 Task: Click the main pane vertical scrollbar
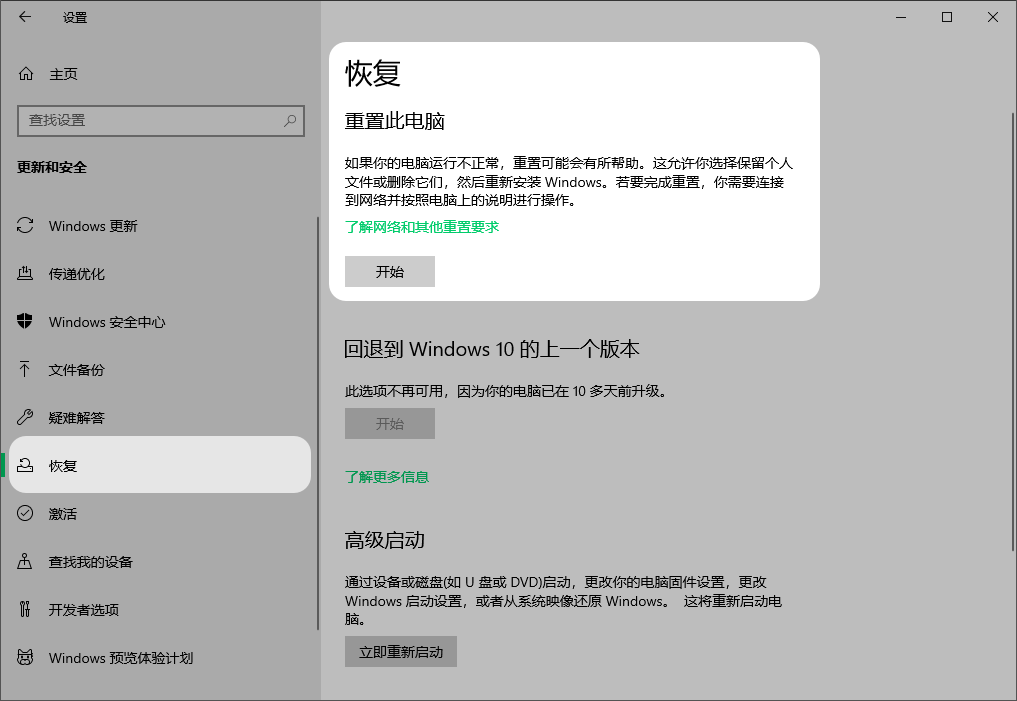(x=1012, y=332)
